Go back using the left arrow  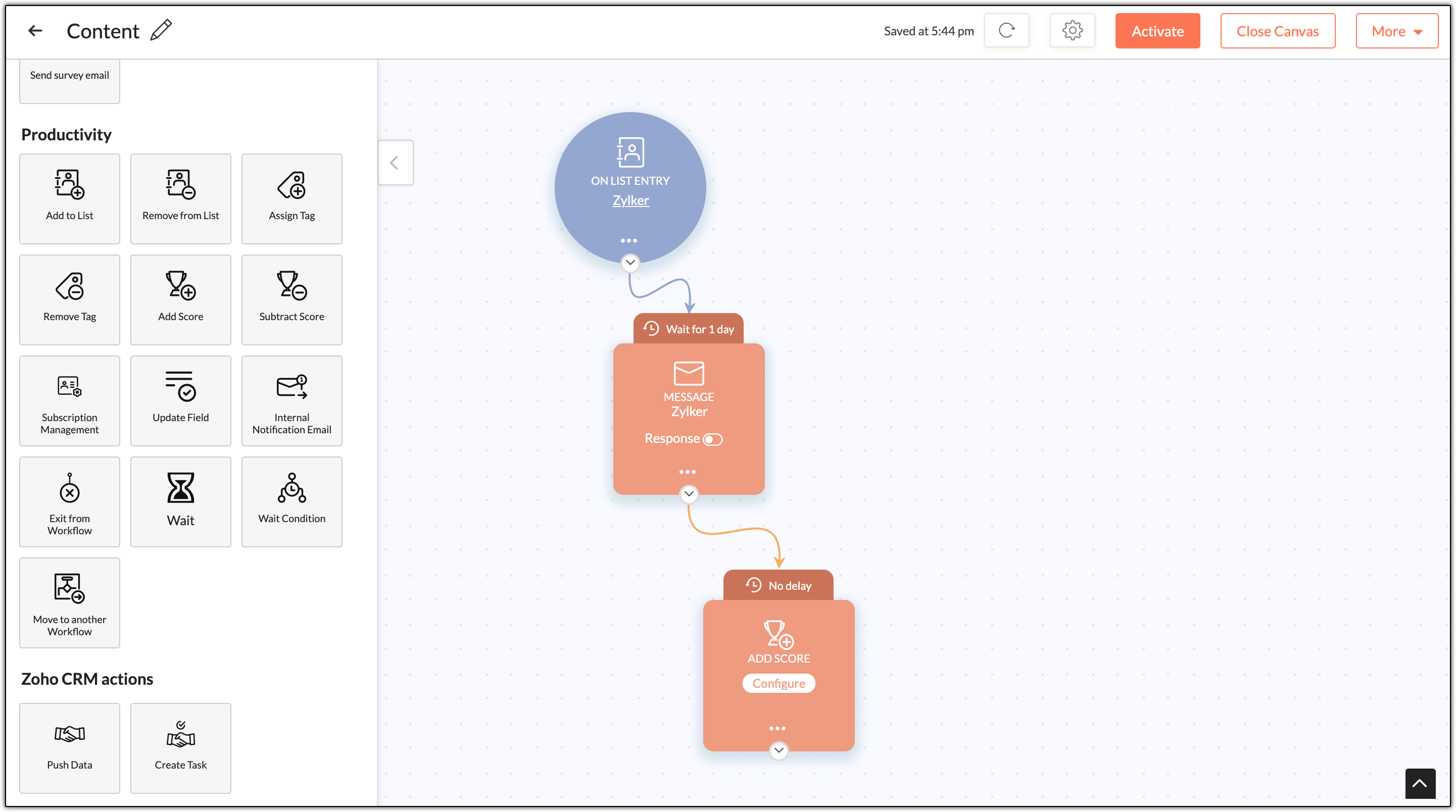click(35, 31)
